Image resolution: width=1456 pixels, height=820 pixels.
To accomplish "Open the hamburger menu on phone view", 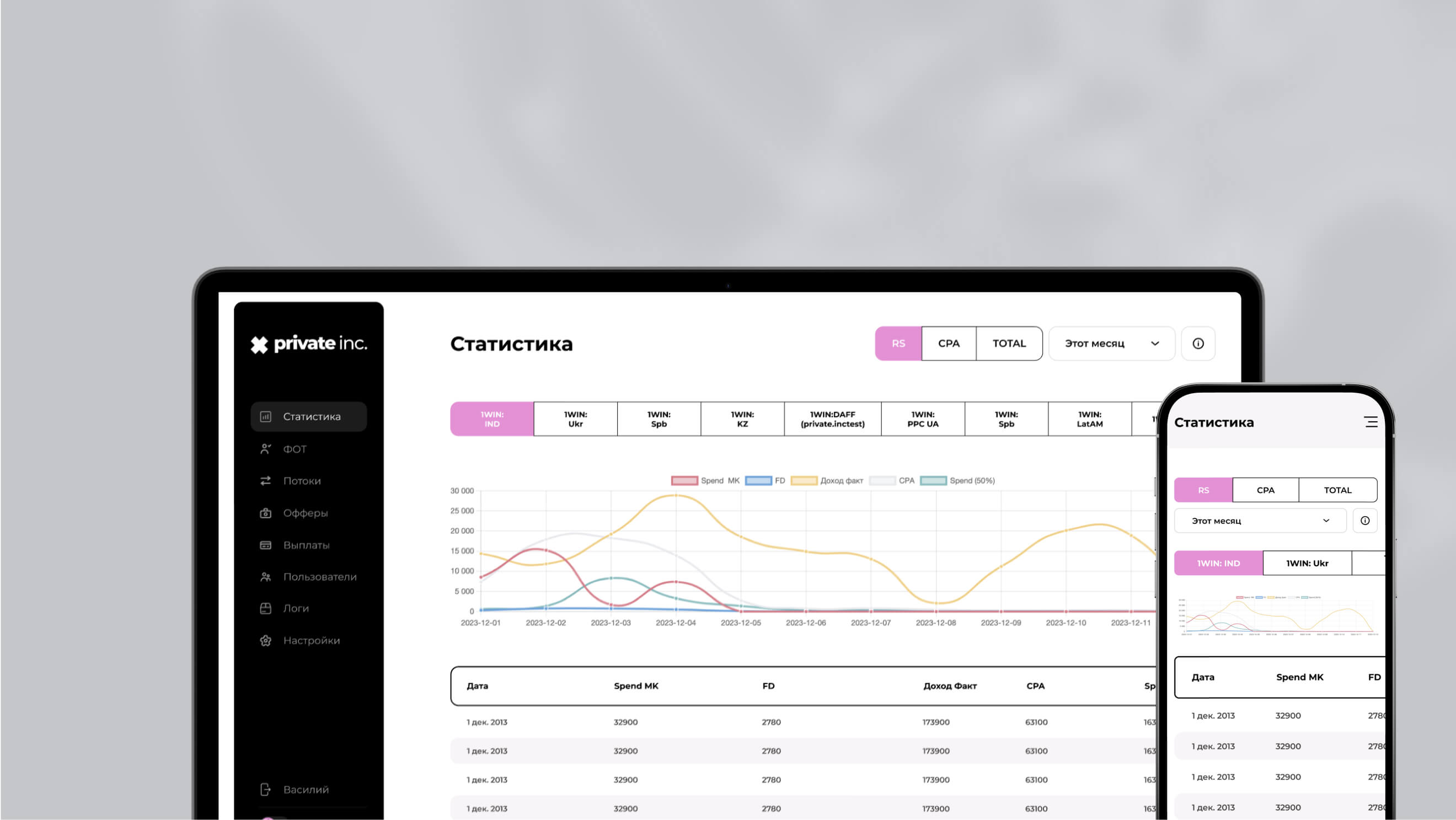I will pos(1371,422).
